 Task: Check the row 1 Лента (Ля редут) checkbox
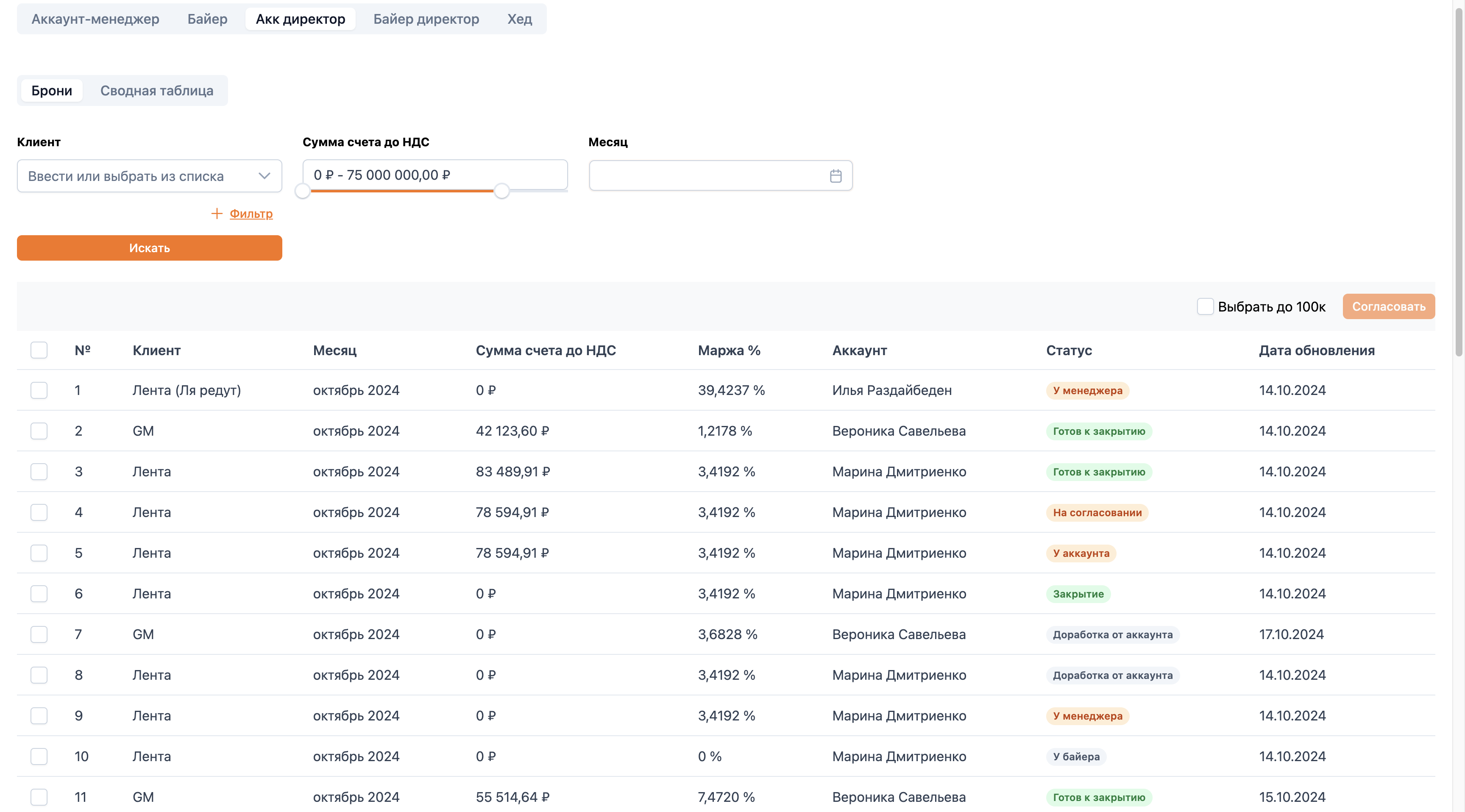coord(39,390)
